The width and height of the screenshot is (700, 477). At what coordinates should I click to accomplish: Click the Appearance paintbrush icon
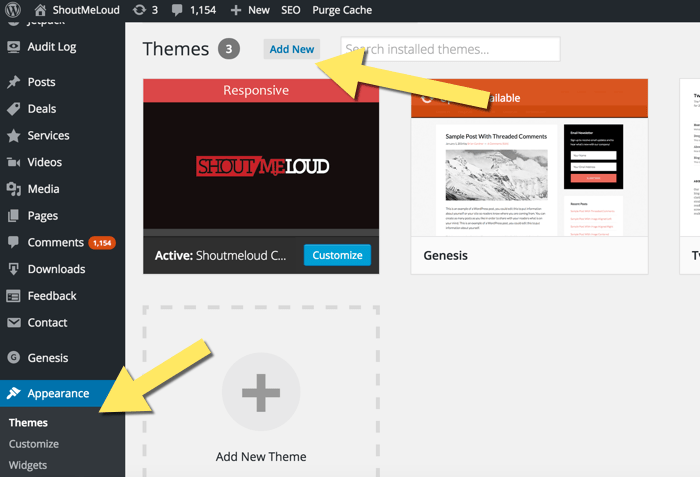(x=14, y=393)
